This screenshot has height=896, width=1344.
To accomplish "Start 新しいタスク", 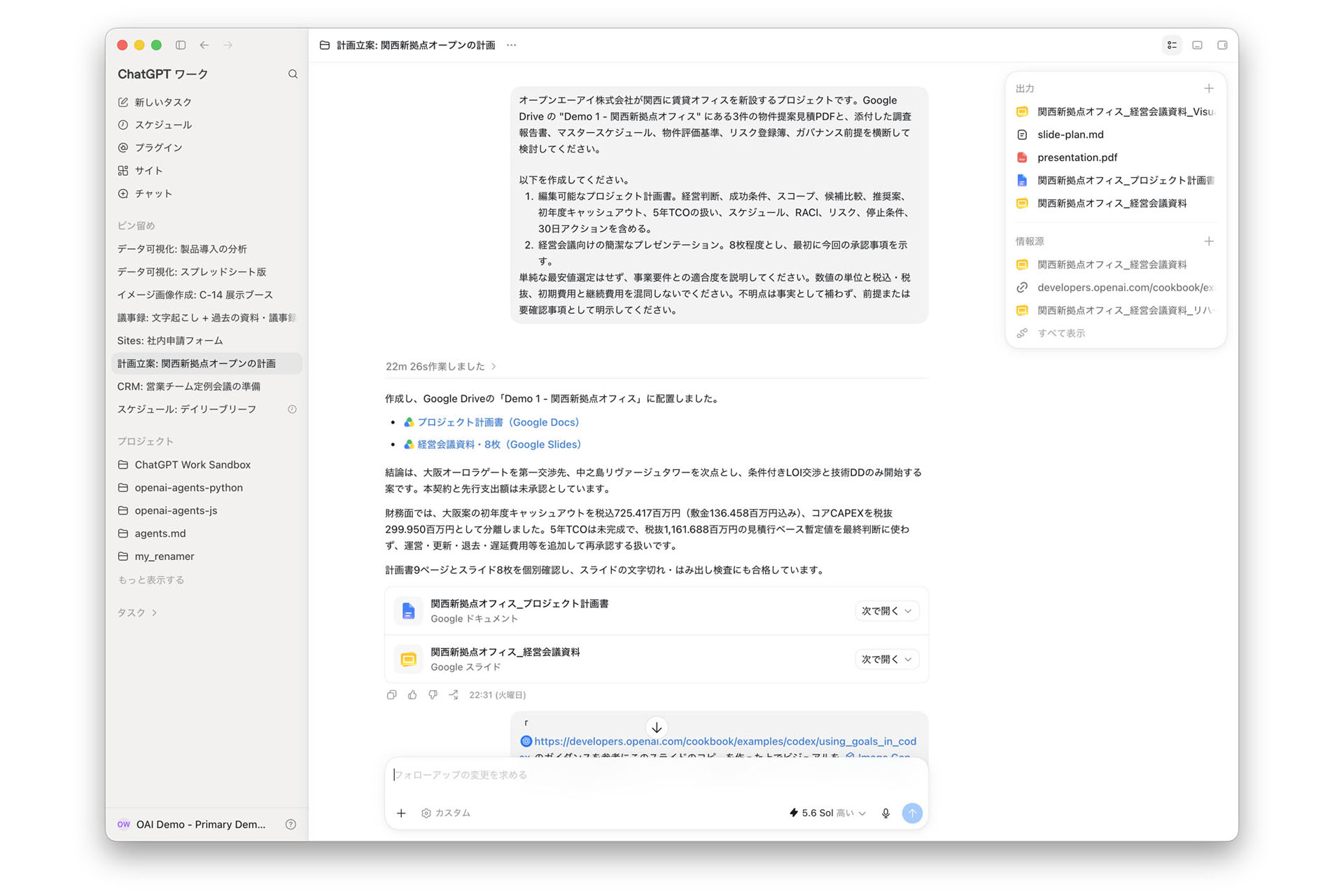I will click(x=206, y=102).
